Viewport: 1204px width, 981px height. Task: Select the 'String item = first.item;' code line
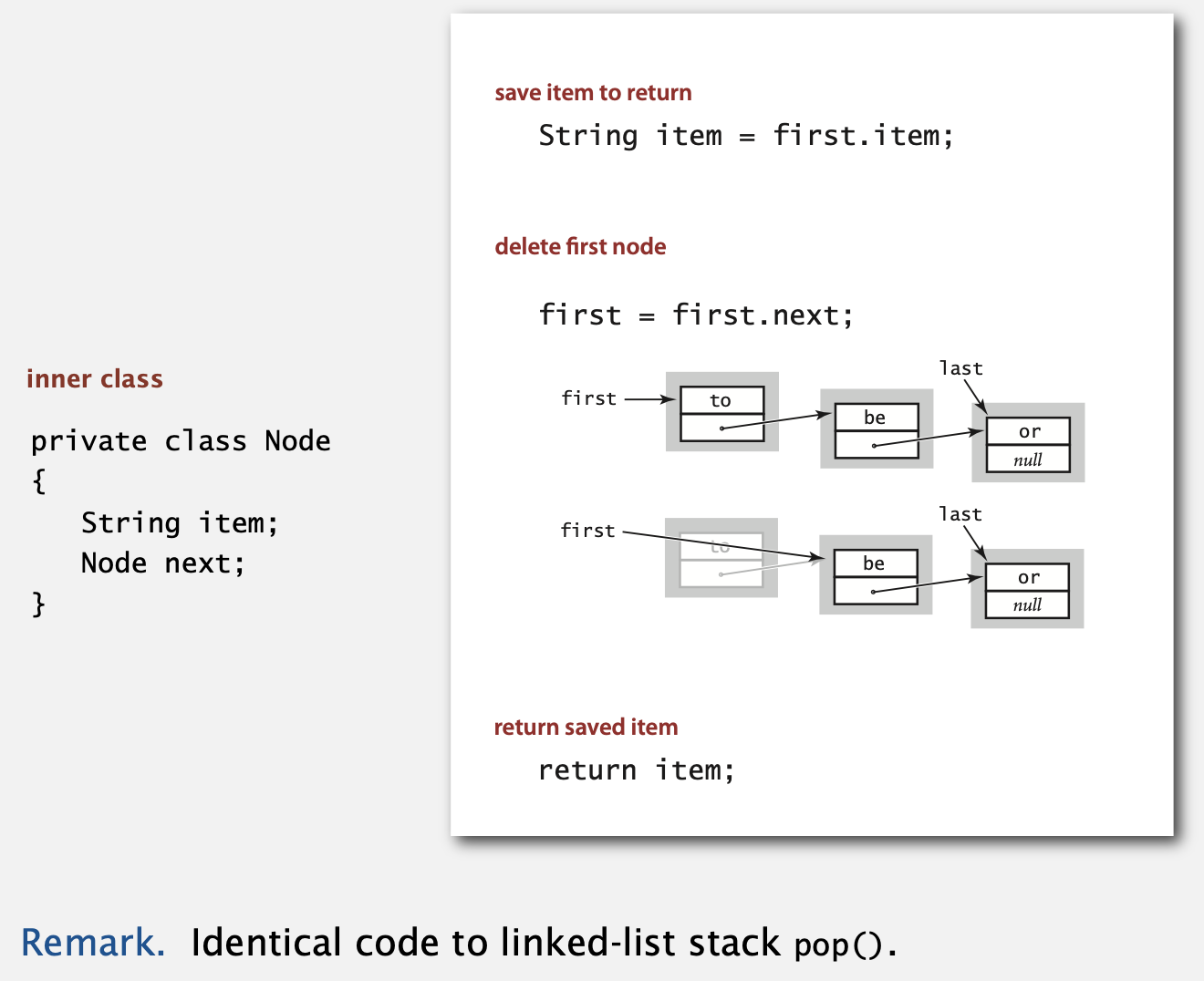[746, 136]
